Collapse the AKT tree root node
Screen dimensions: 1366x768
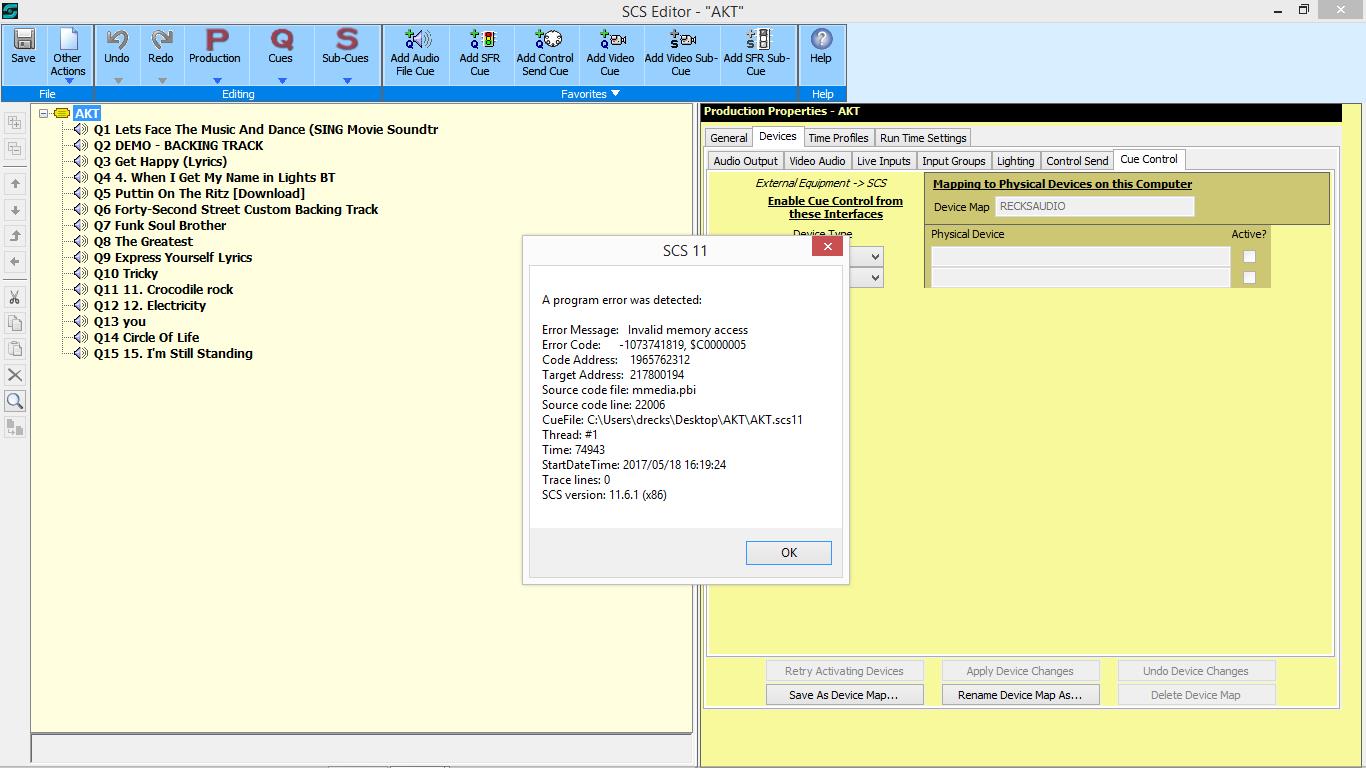[44, 114]
